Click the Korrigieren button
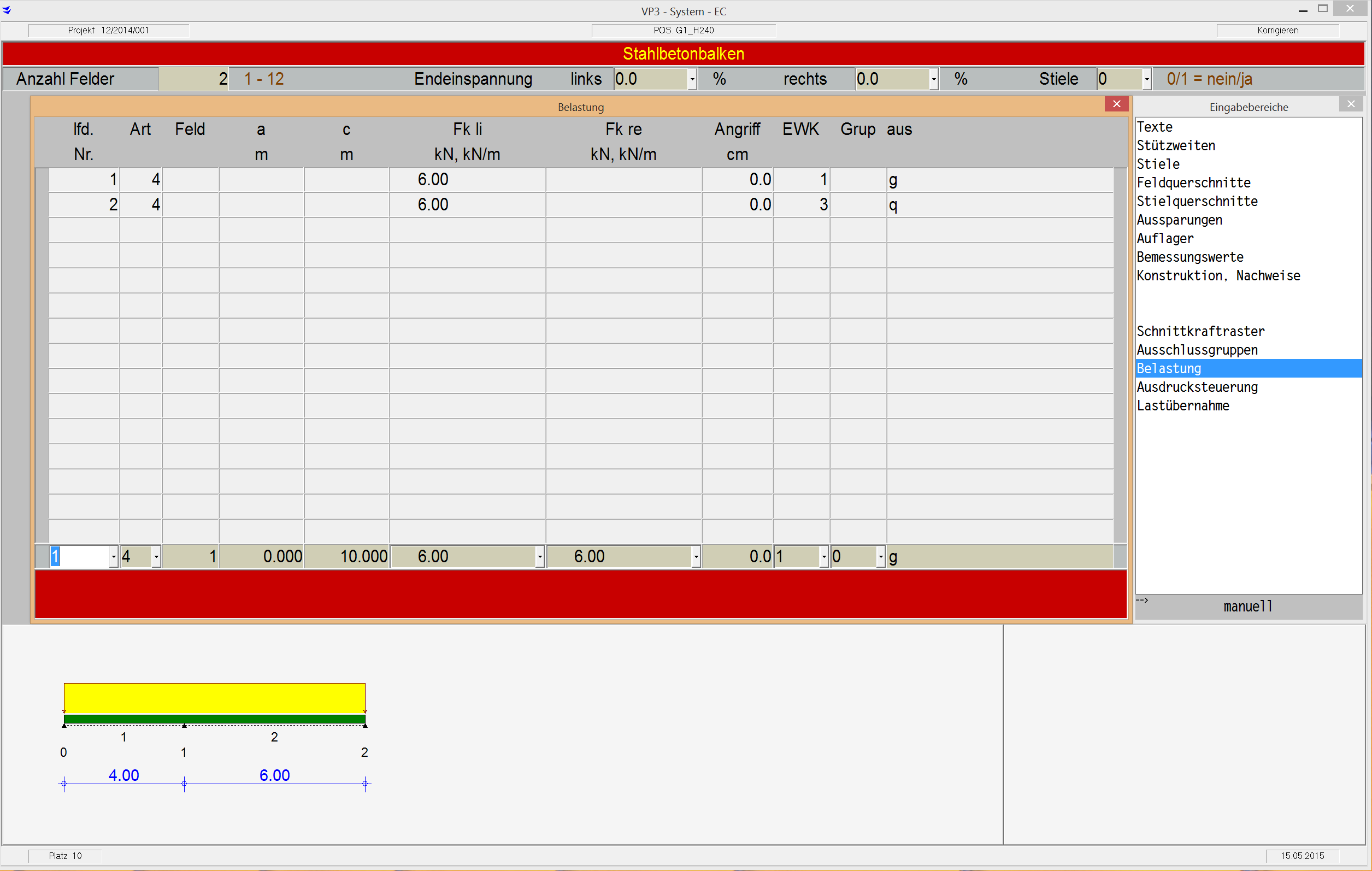The height and width of the screenshot is (871, 1372). (x=1277, y=30)
